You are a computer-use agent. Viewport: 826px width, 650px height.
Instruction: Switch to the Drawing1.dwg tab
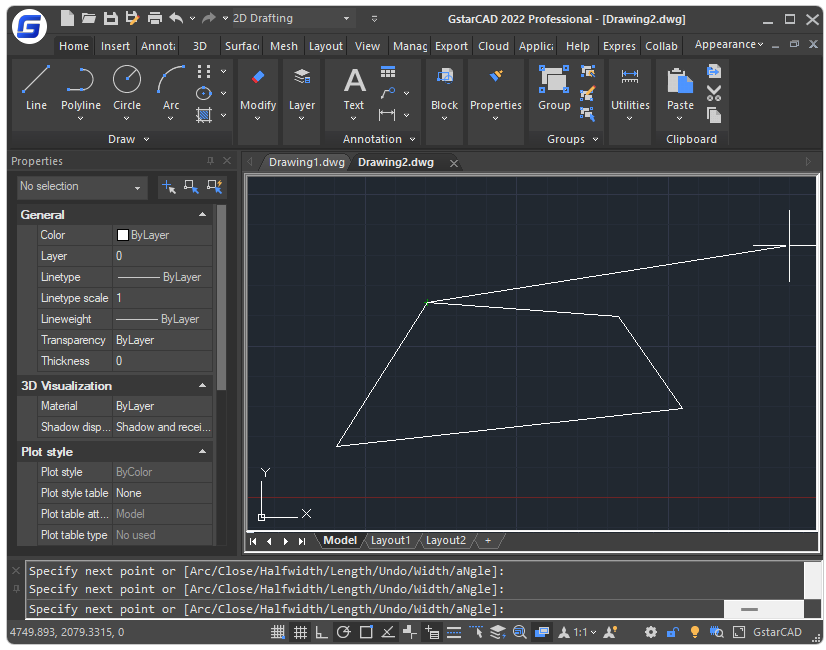(x=307, y=162)
